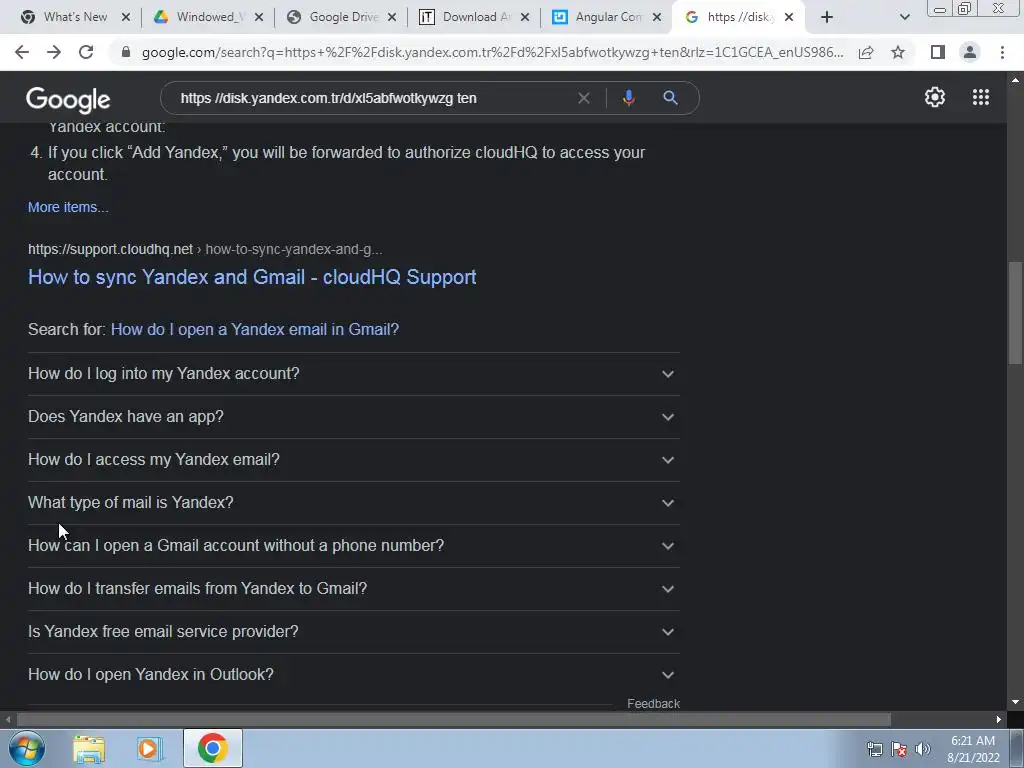Close the Windowed Google Drive file tab

pyautogui.click(x=259, y=17)
